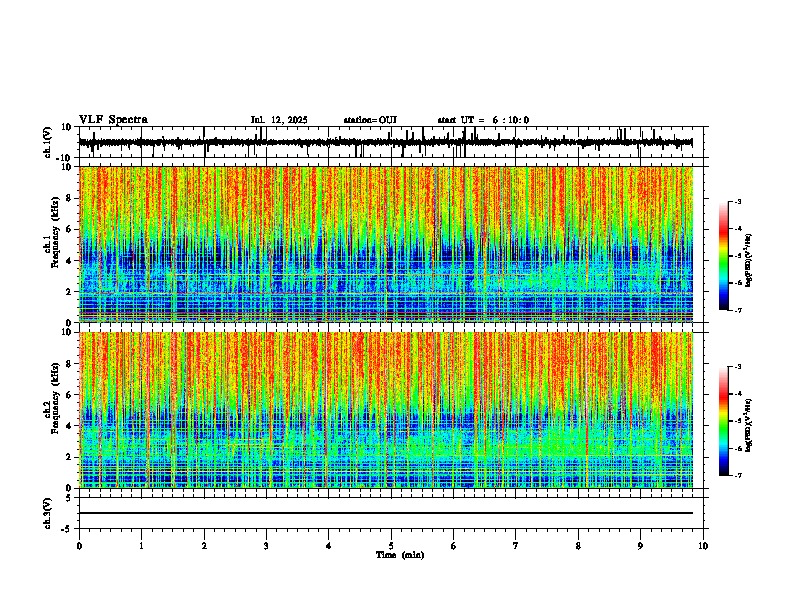792x612 pixels.
Task: Click the '1' minute tick on time axis
Action: pos(141,546)
